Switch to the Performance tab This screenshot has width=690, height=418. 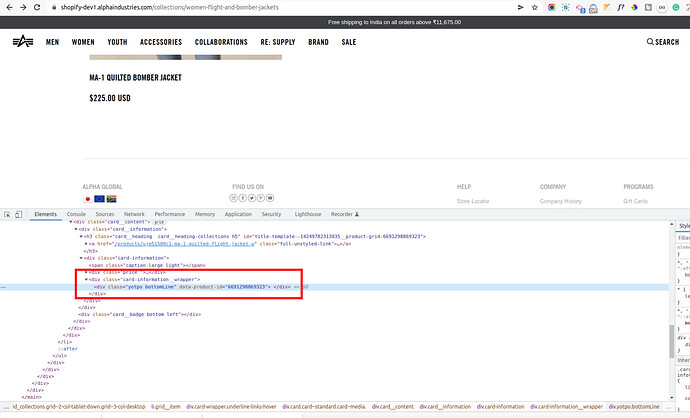click(x=170, y=214)
